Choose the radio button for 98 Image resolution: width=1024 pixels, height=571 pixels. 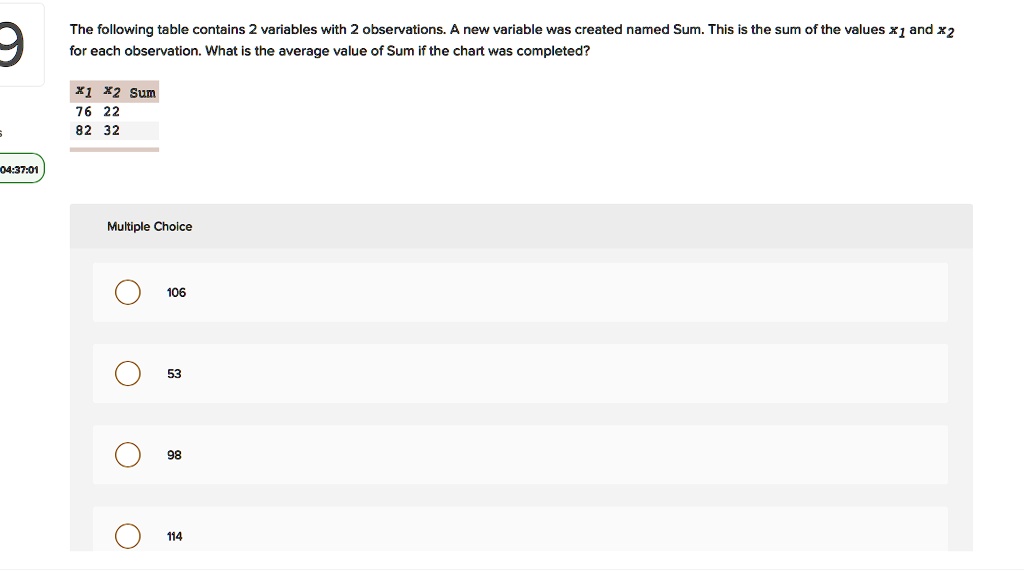pos(127,455)
